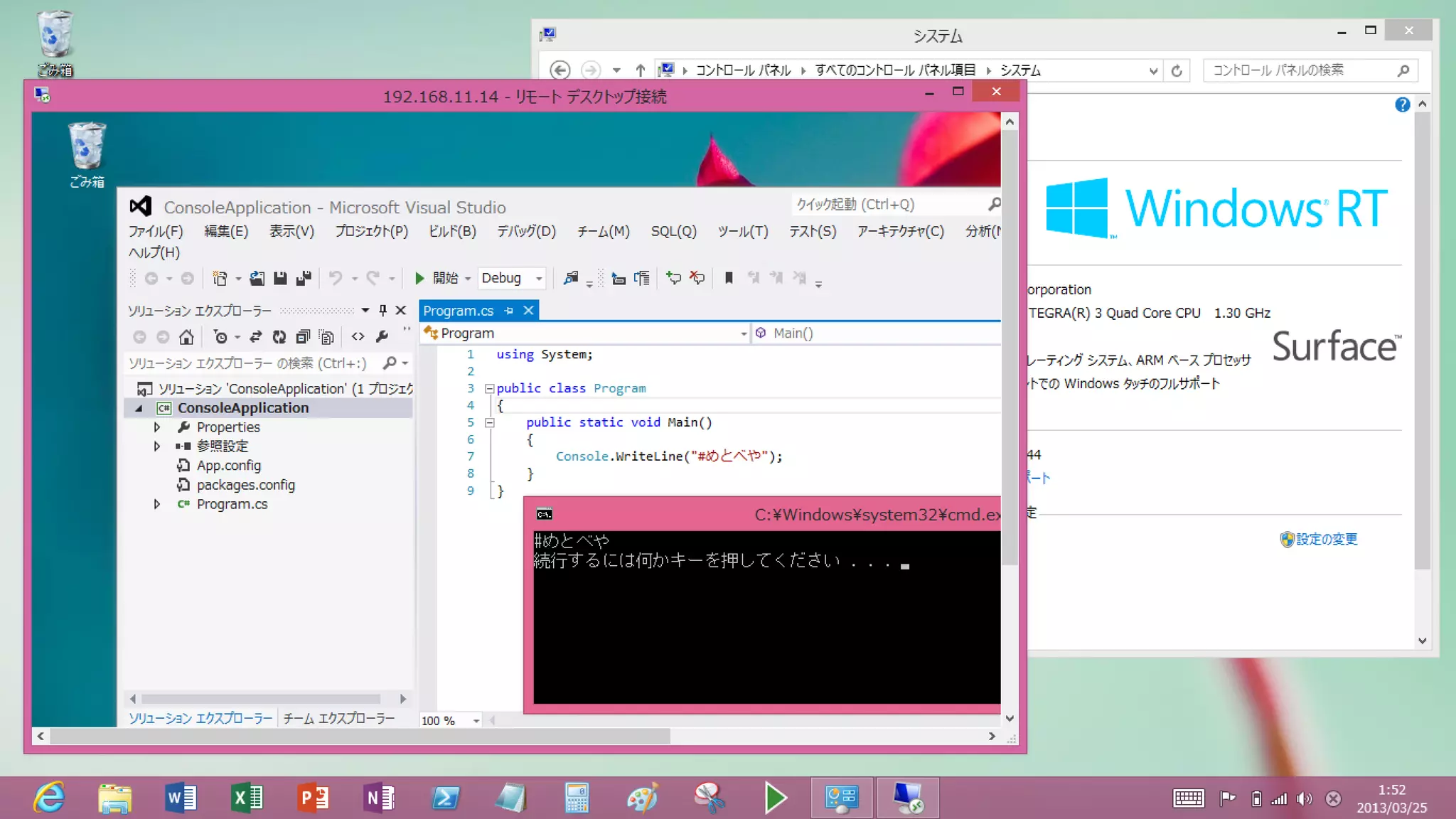This screenshot has width=1456, height=819.
Task: Open Excel from the taskbar
Action: click(x=247, y=798)
